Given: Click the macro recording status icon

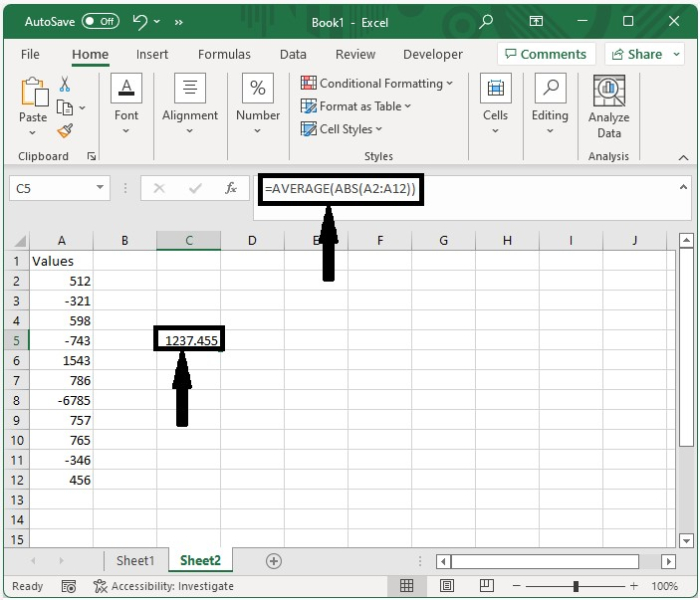Looking at the screenshot, I should click(x=68, y=586).
